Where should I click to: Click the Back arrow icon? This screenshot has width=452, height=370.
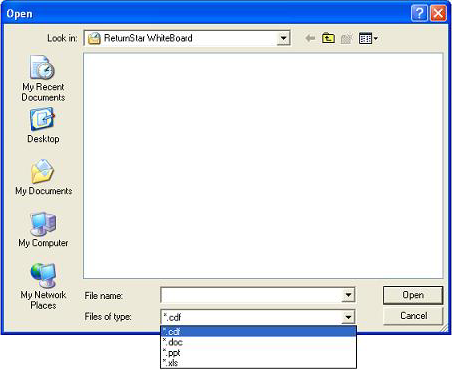(x=310, y=38)
